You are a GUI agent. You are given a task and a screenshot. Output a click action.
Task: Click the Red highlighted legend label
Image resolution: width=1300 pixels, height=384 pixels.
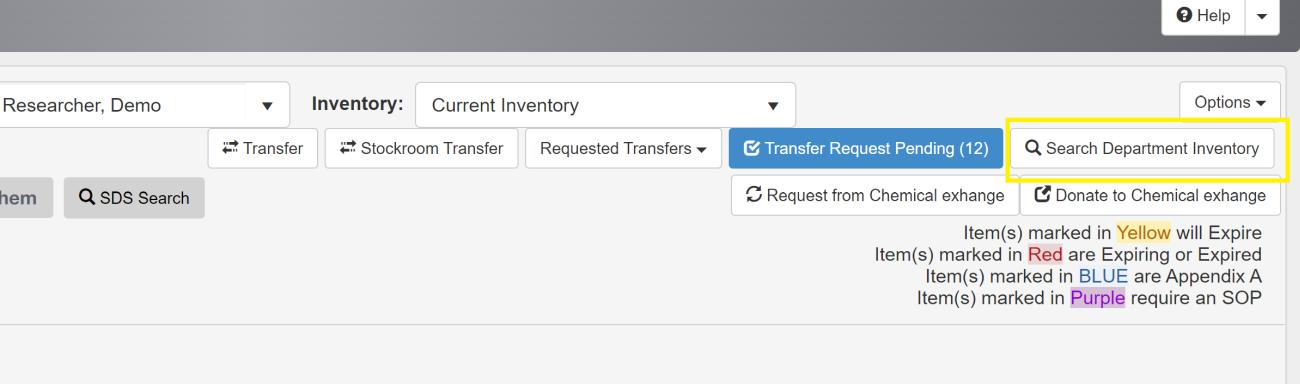tap(1045, 254)
